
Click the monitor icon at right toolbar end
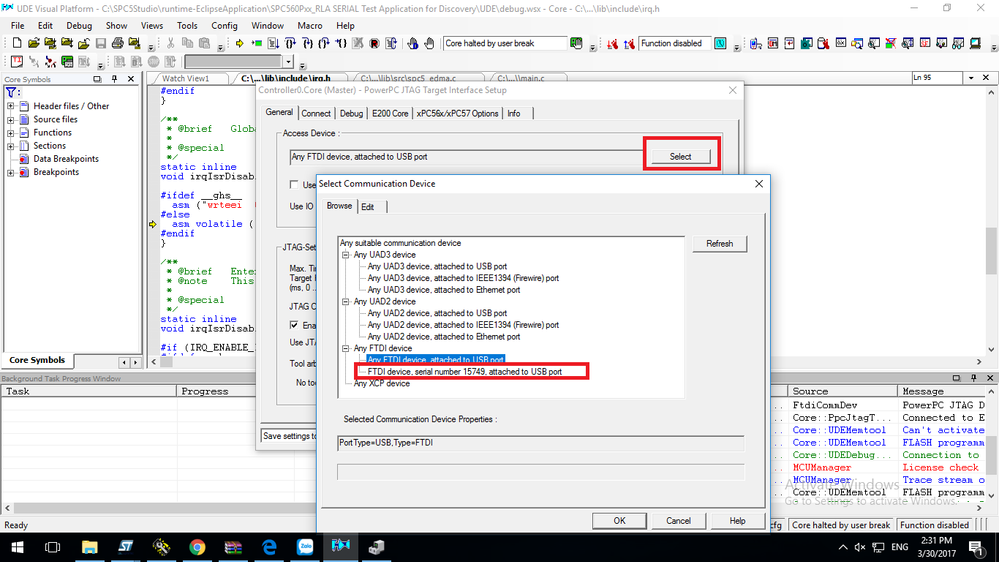[975, 43]
